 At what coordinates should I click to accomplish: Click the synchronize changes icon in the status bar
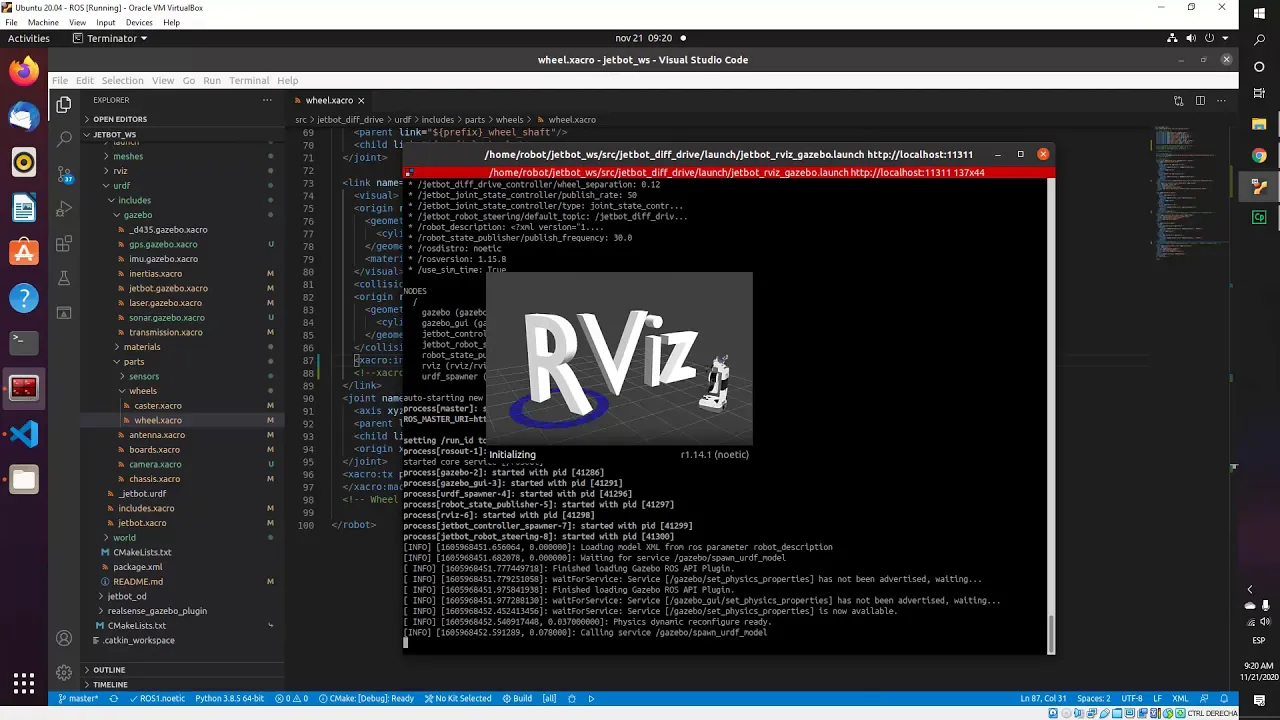pos(113,698)
